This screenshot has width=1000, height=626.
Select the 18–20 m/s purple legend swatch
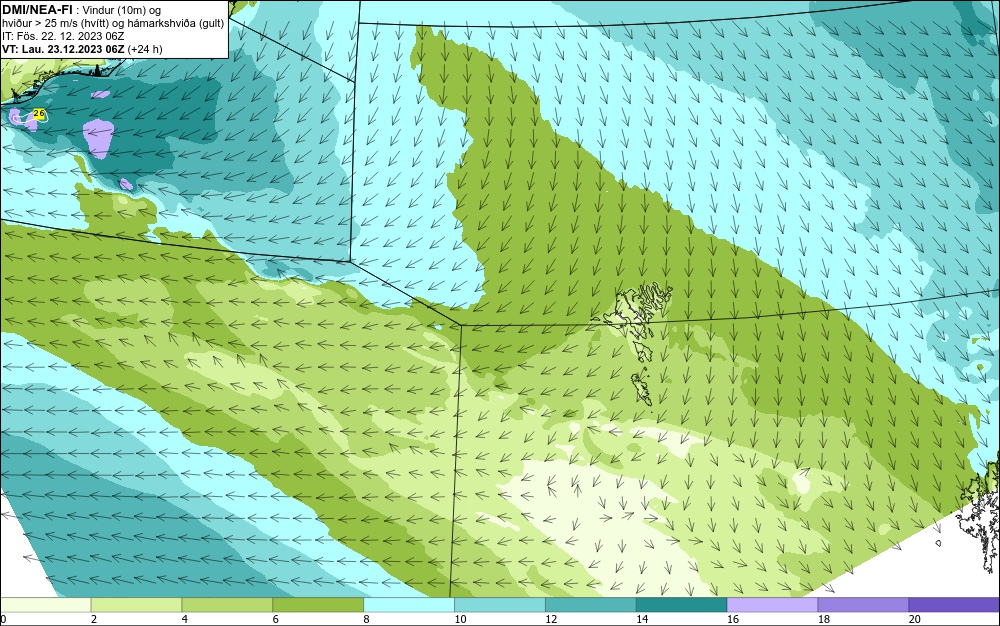coord(864,604)
